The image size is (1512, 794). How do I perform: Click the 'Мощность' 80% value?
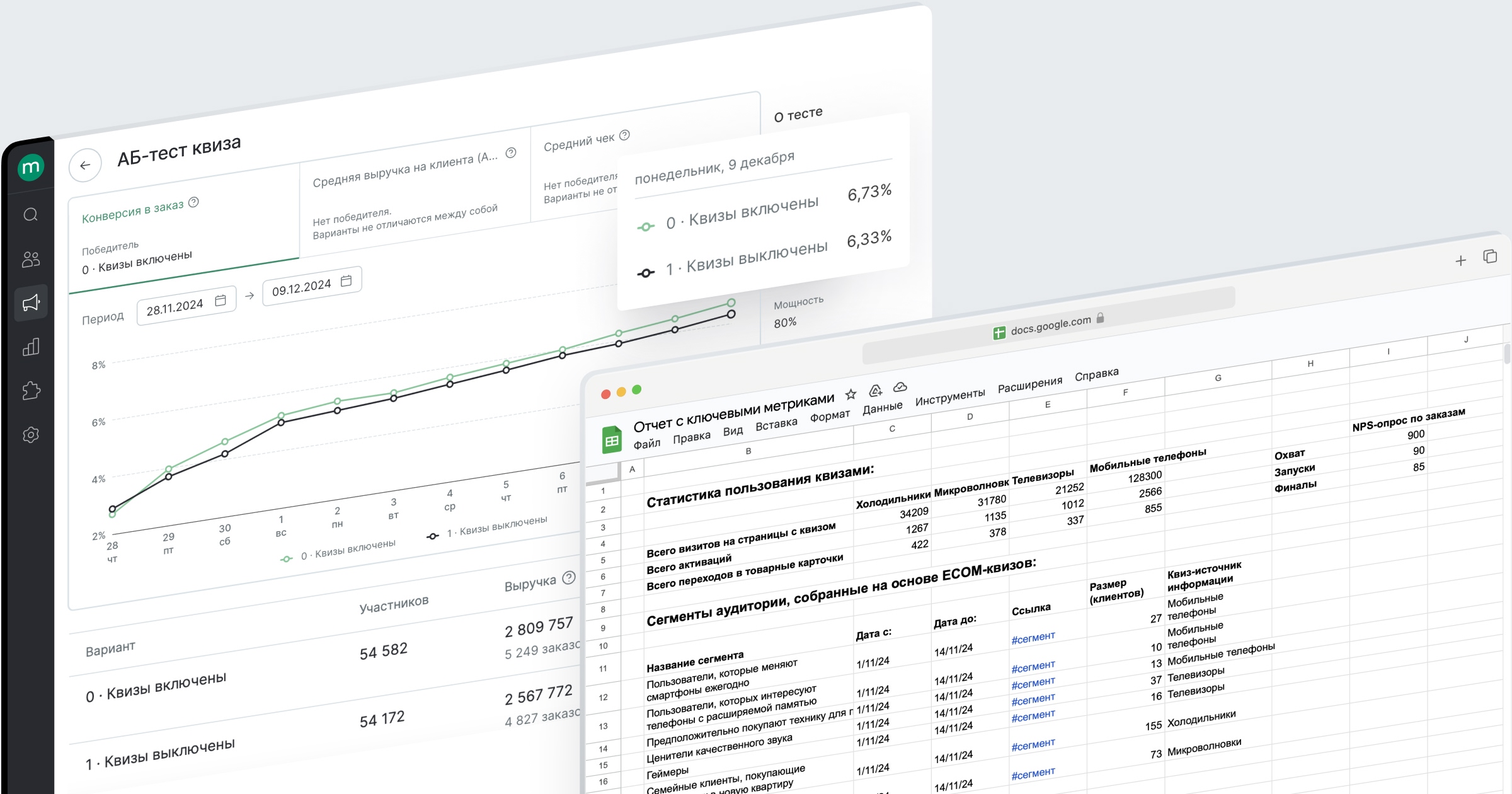pos(785,323)
